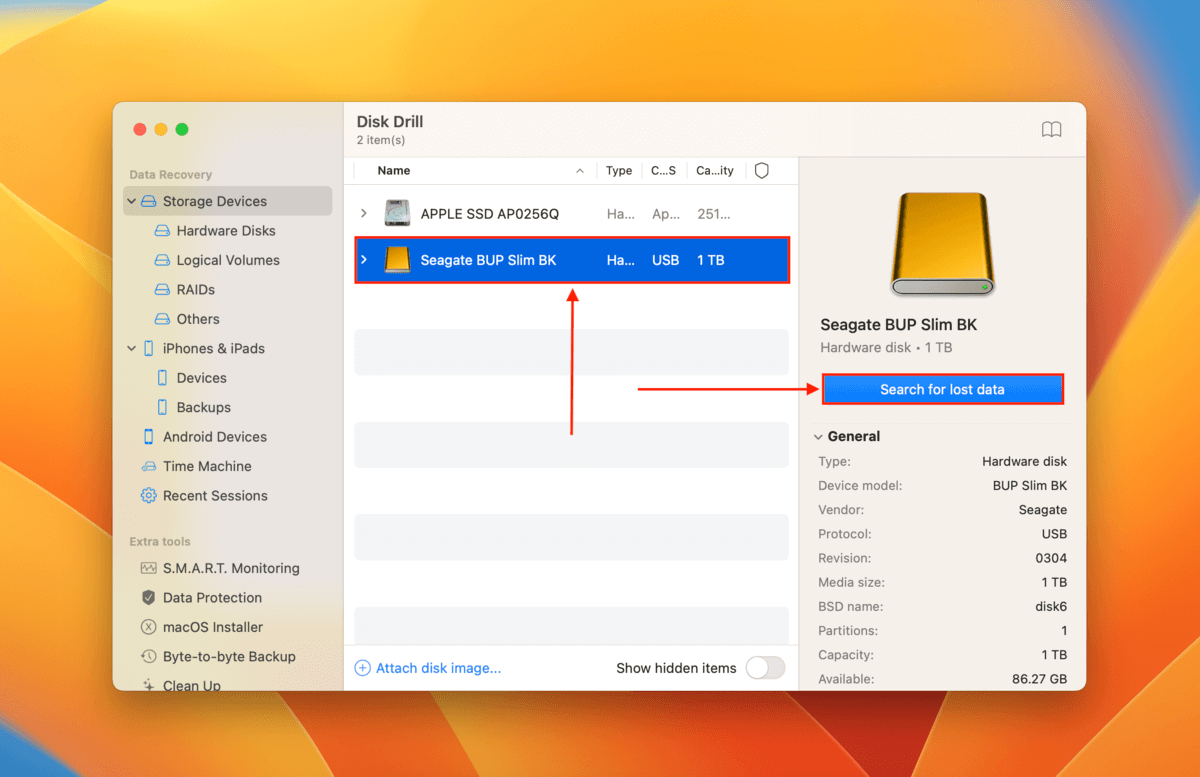The width and height of the screenshot is (1200, 777).
Task: Click the Byte-to-byte Backup label
Action: [x=229, y=657]
